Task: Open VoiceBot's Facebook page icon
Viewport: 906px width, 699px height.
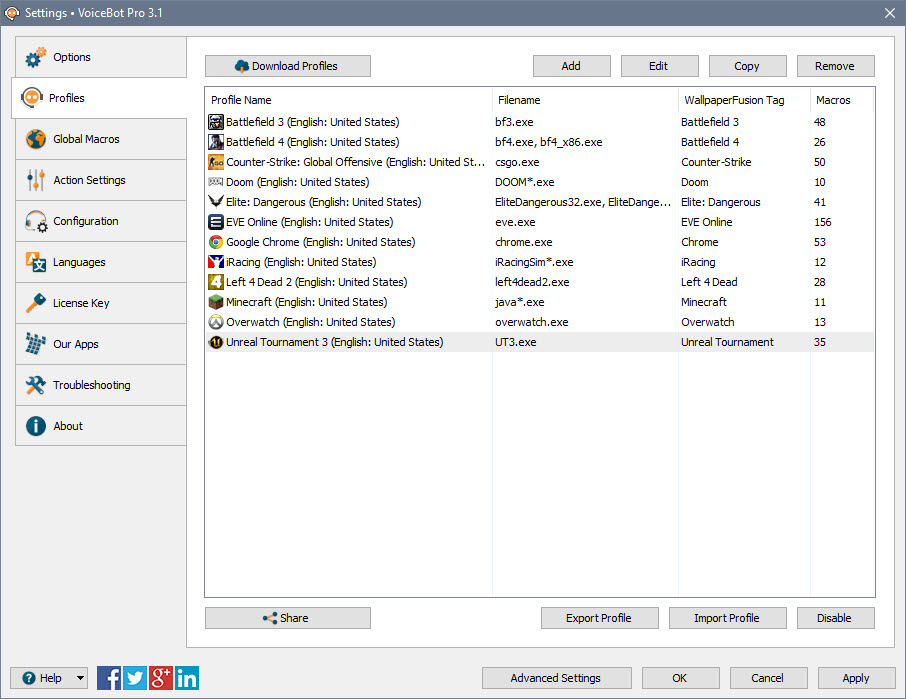Action: click(x=109, y=678)
